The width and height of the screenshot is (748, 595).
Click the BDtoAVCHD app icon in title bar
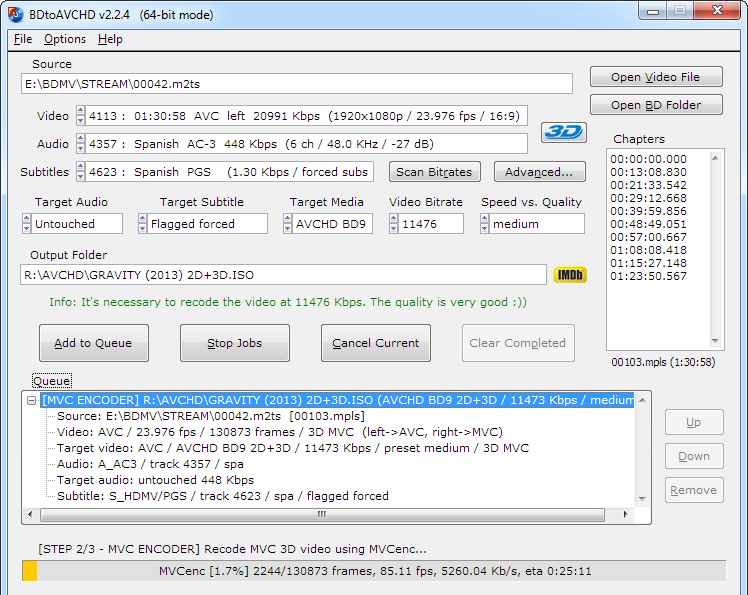(x=15, y=14)
